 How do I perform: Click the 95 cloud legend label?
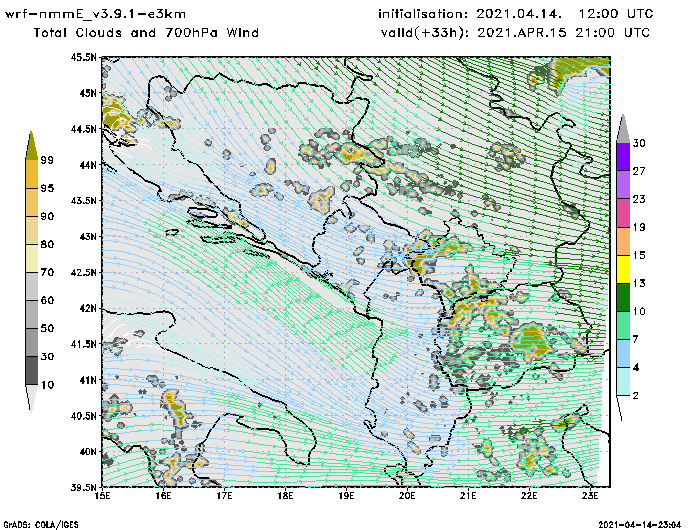click(47, 188)
